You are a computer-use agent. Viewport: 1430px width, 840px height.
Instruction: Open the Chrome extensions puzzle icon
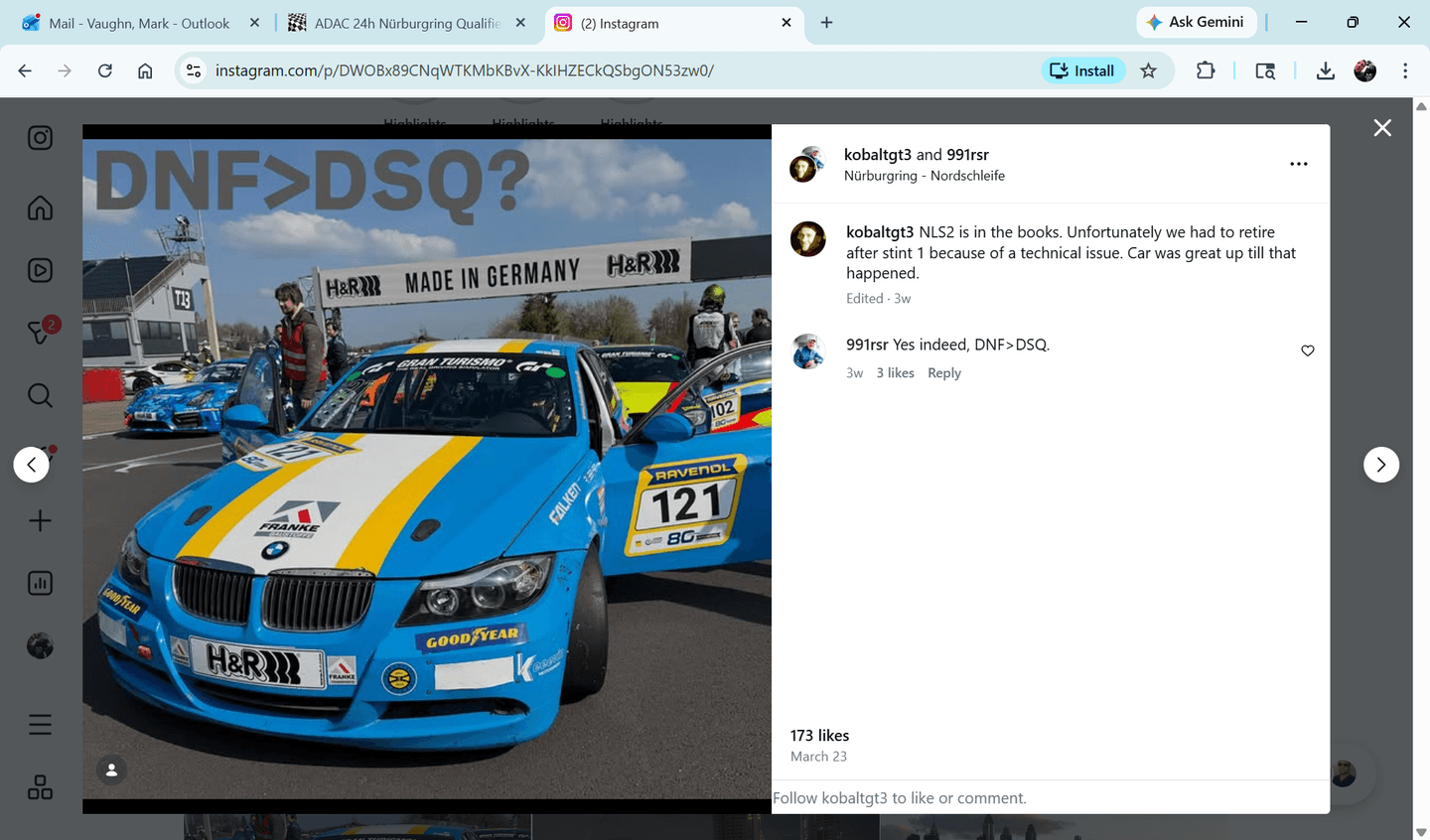[1205, 70]
